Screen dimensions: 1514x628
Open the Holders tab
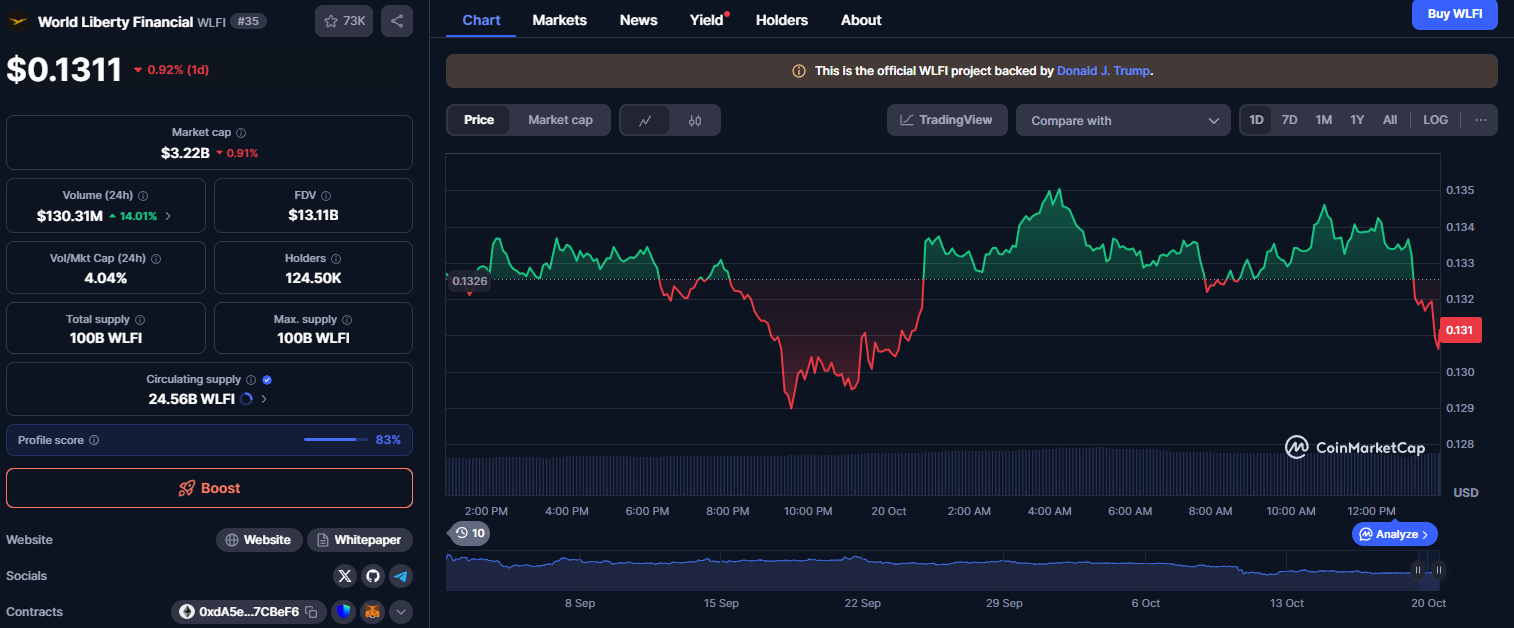[781, 20]
